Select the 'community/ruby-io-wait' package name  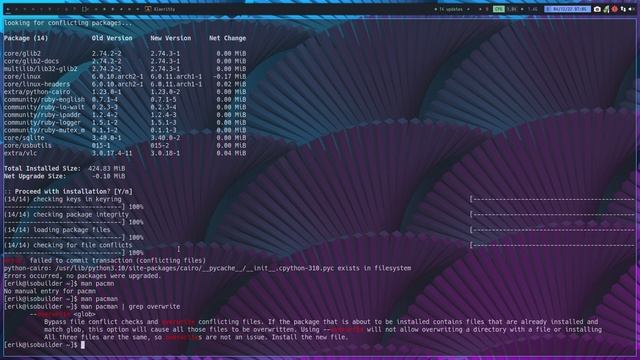click(x=44, y=107)
